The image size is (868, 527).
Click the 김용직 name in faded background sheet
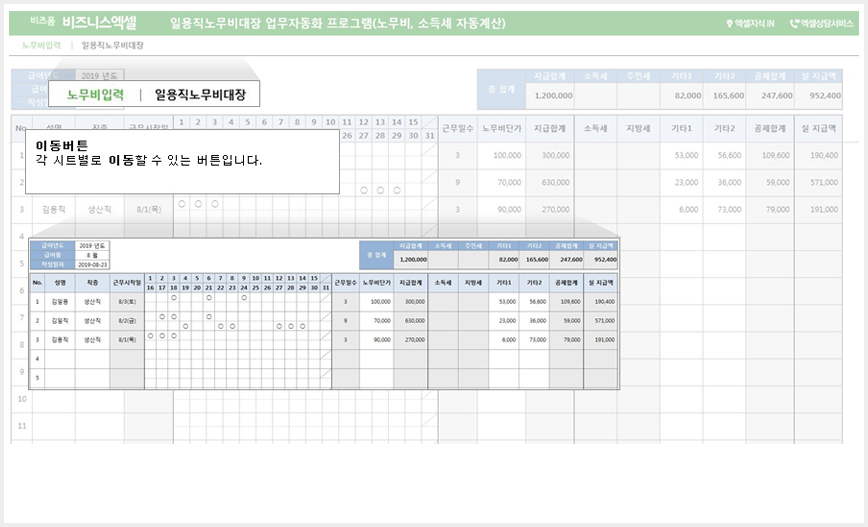pyautogui.click(x=54, y=209)
